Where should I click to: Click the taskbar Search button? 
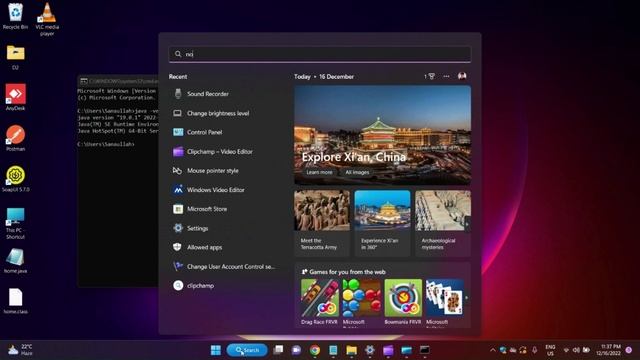point(247,350)
